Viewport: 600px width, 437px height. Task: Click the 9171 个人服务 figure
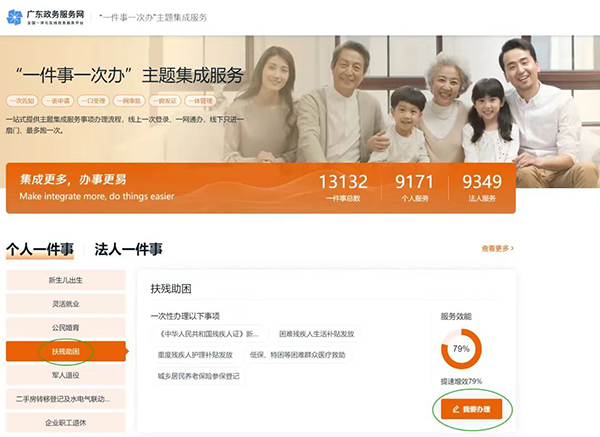pos(414,188)
